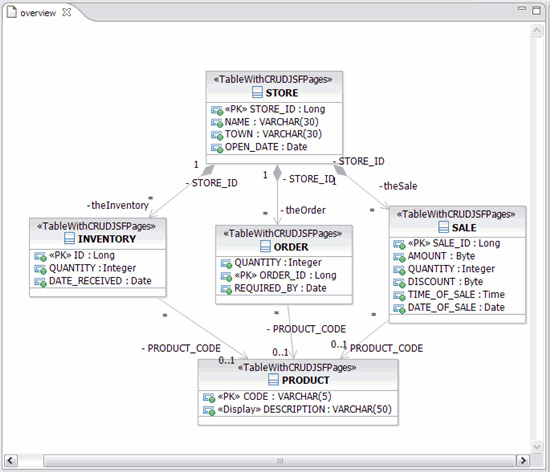Select the SALE table icon
550x472 pixels.
(443, 227)
